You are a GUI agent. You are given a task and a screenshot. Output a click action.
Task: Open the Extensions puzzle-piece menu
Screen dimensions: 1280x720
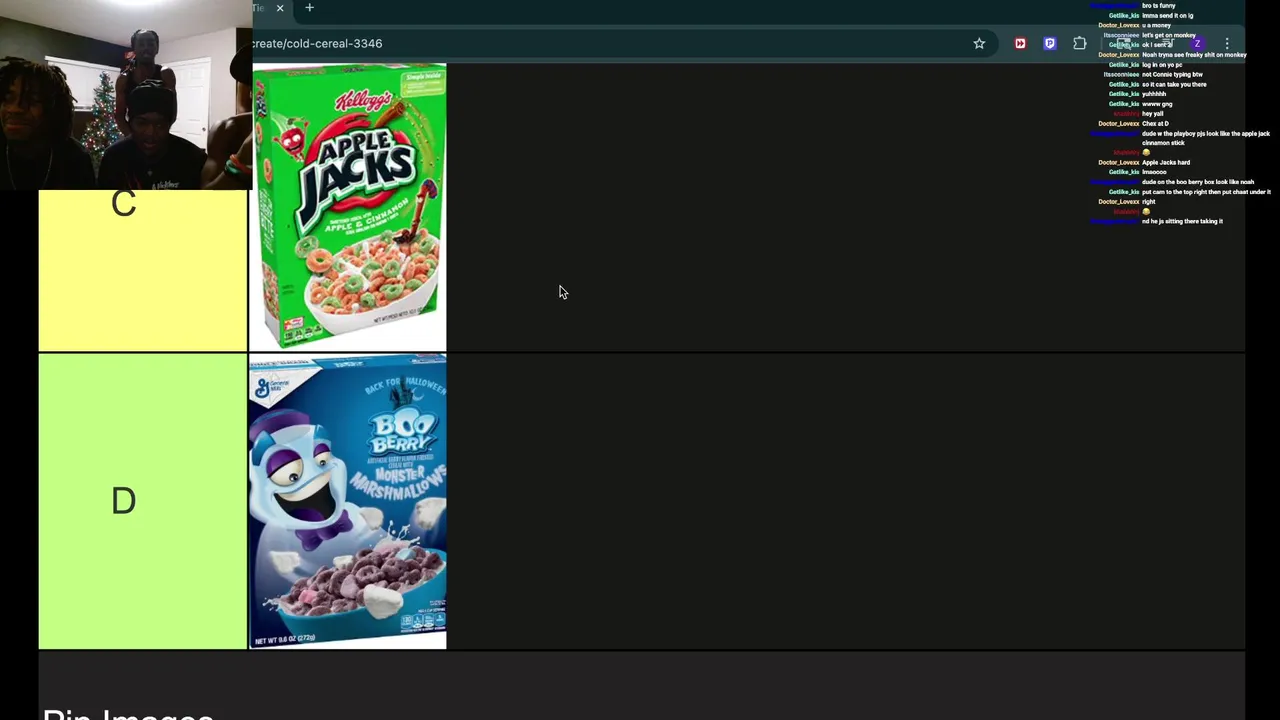pos(1080,43)
